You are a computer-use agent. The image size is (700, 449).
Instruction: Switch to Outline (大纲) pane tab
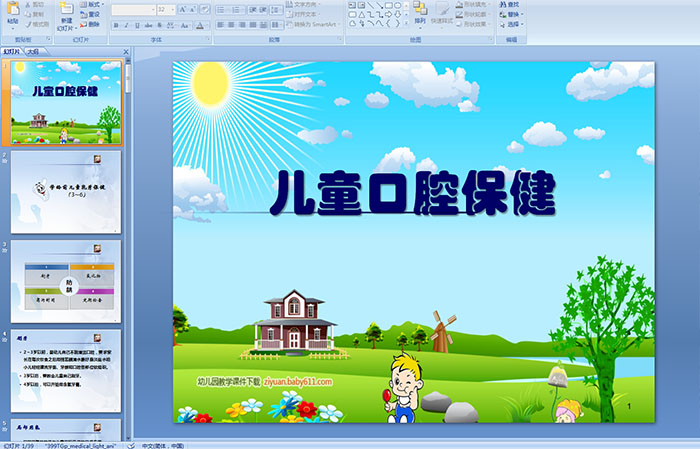[34, 52]
